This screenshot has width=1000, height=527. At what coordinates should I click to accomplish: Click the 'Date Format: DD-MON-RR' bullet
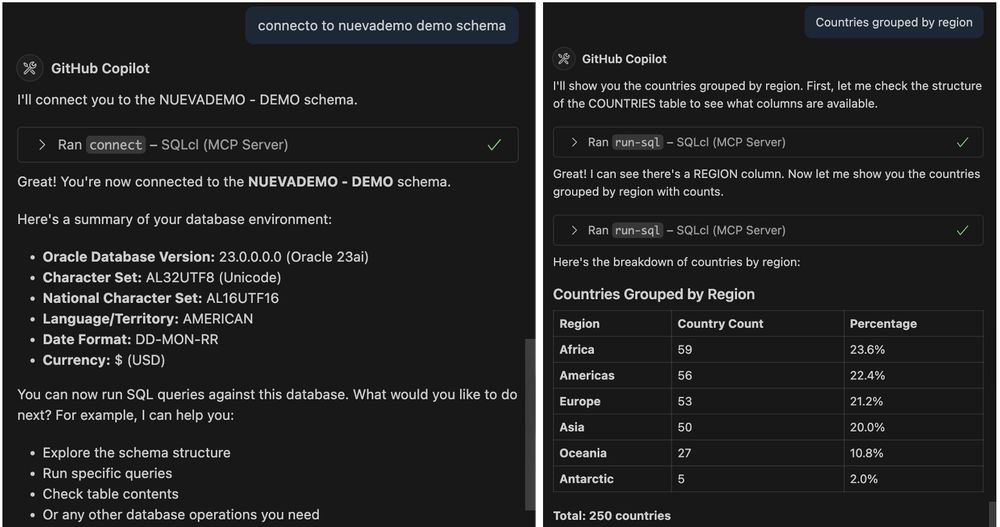tap(131, 339)
